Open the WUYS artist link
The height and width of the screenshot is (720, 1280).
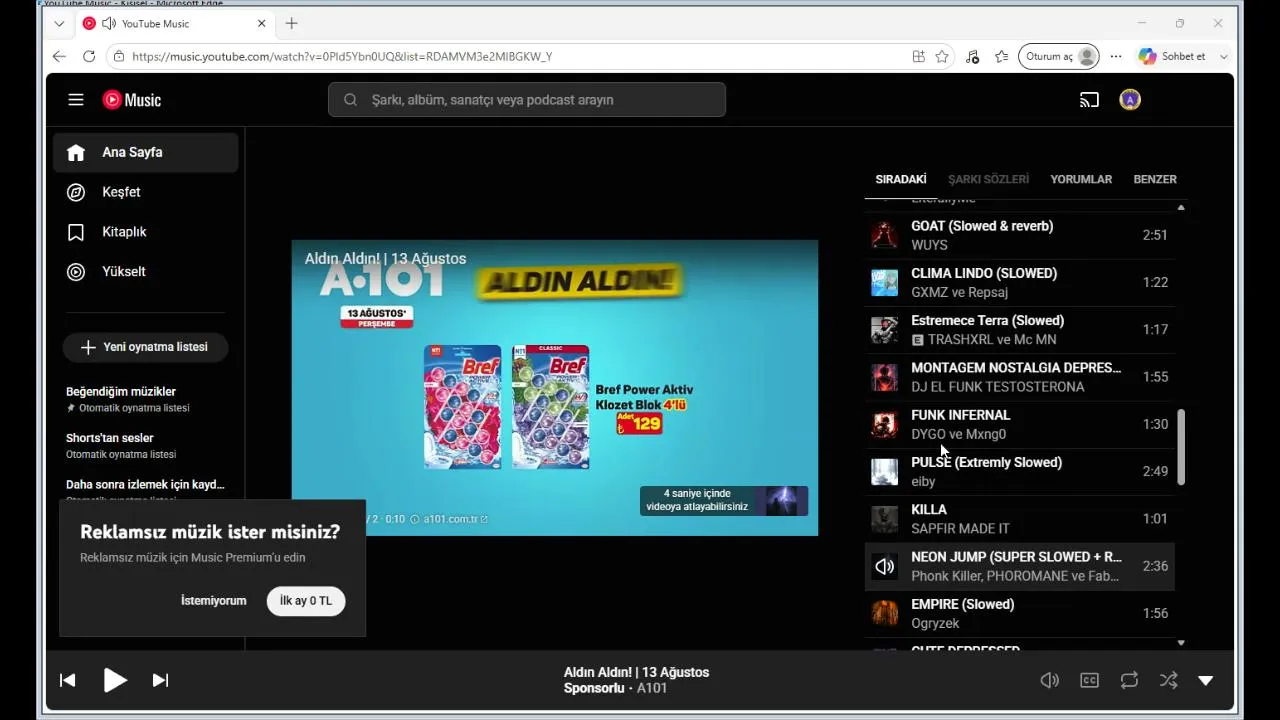click(930, 245)
